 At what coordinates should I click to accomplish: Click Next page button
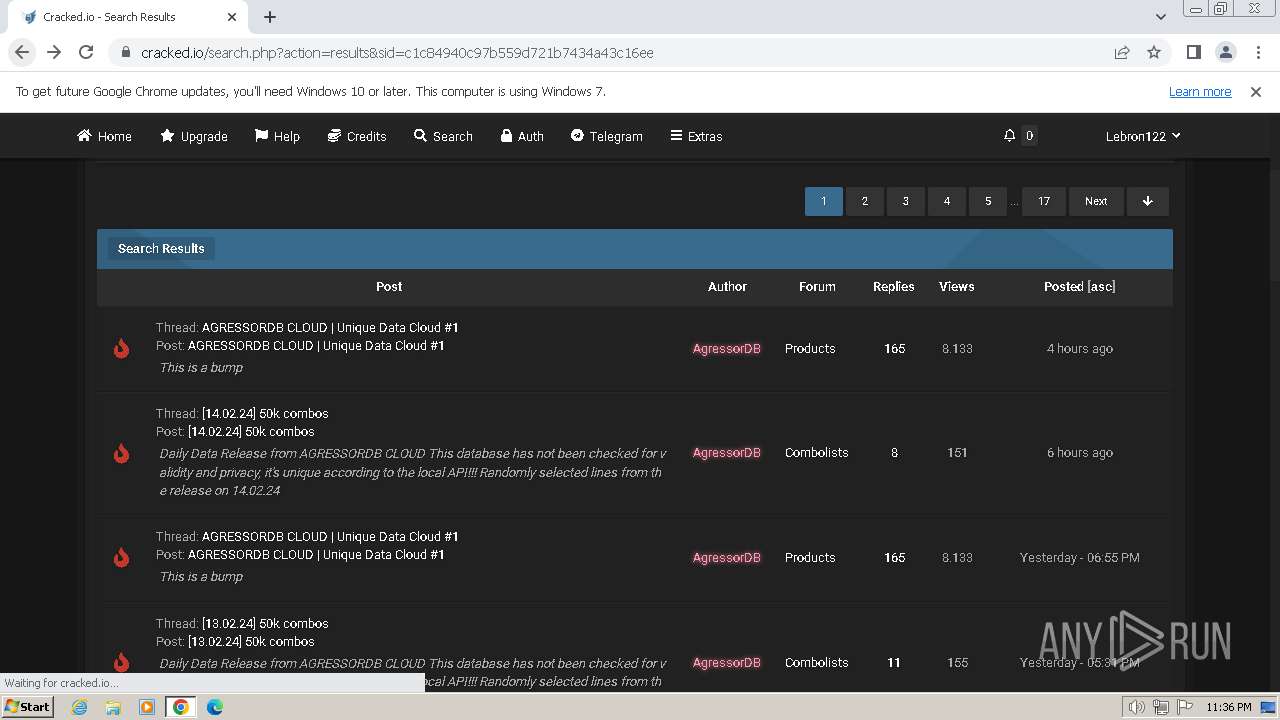[x=1096, y=201]
